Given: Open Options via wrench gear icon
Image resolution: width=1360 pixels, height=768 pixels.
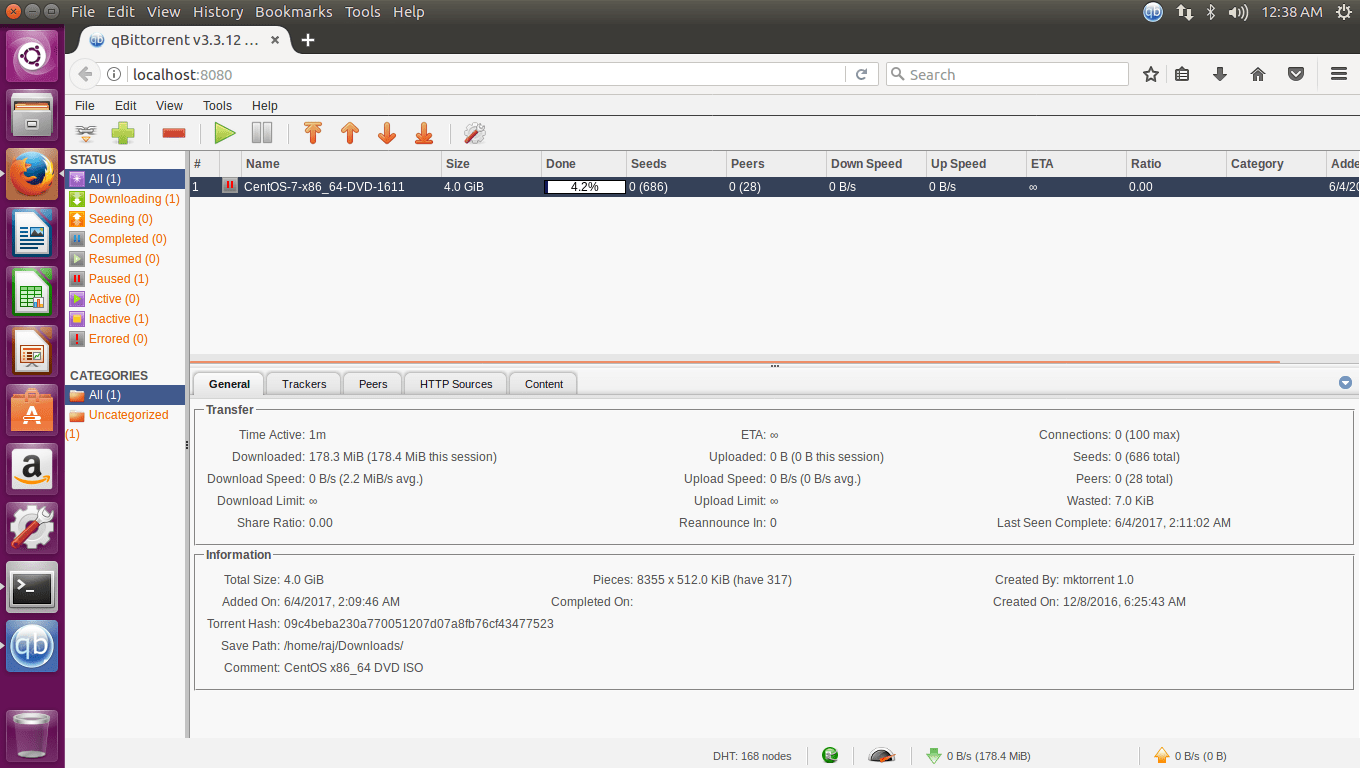Looking at the screenshot, I should (x=474, y=133).
